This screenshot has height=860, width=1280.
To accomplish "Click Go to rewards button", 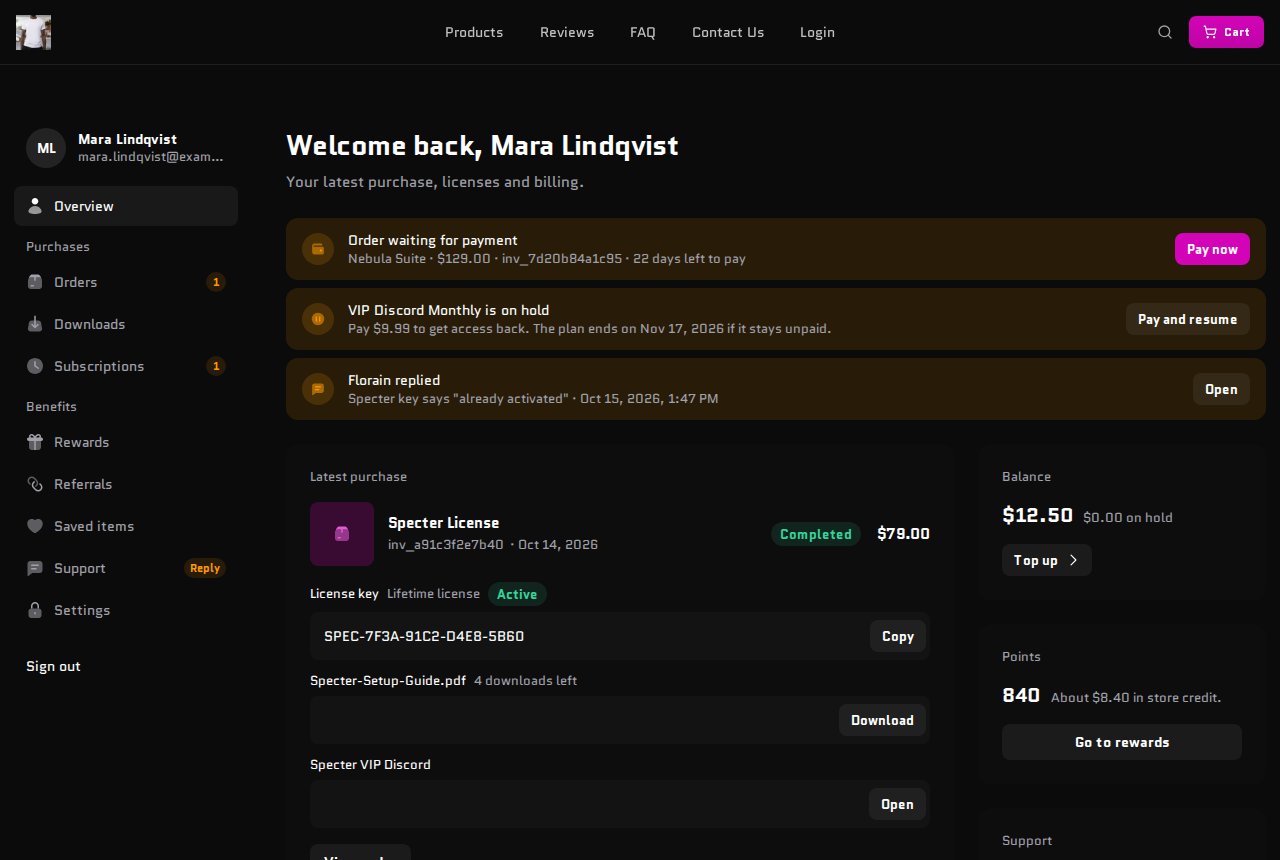I will tap(1122, 742).
